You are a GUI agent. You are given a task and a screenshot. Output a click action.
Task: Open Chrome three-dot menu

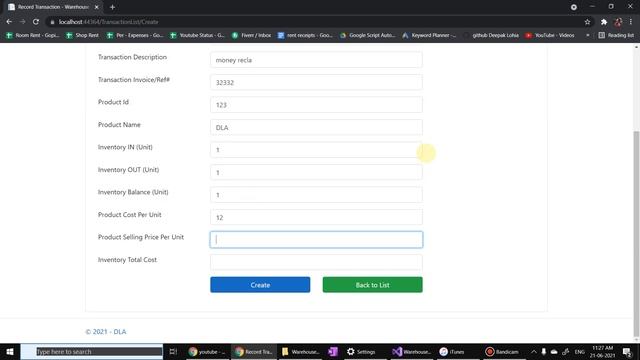click(631, 22)
